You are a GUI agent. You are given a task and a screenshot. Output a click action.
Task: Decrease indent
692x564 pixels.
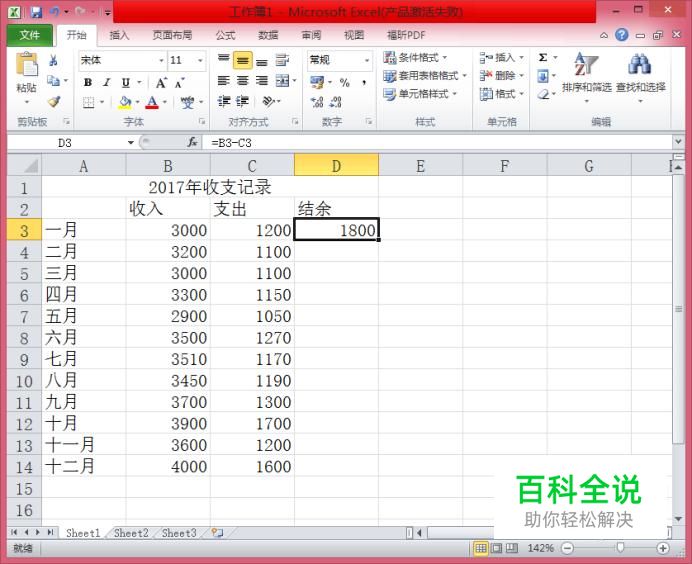point(224,102)
